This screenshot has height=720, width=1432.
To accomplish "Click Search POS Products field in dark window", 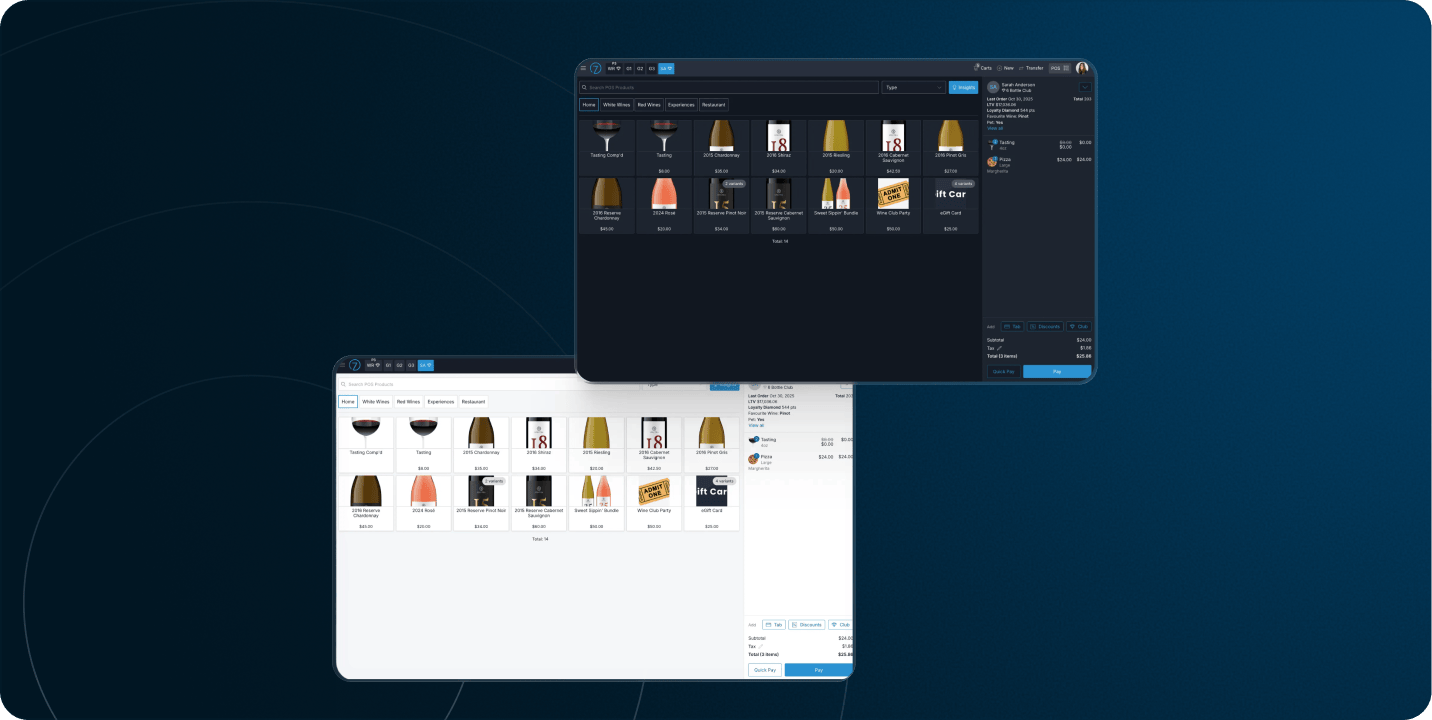I will (x=729, y=87).
